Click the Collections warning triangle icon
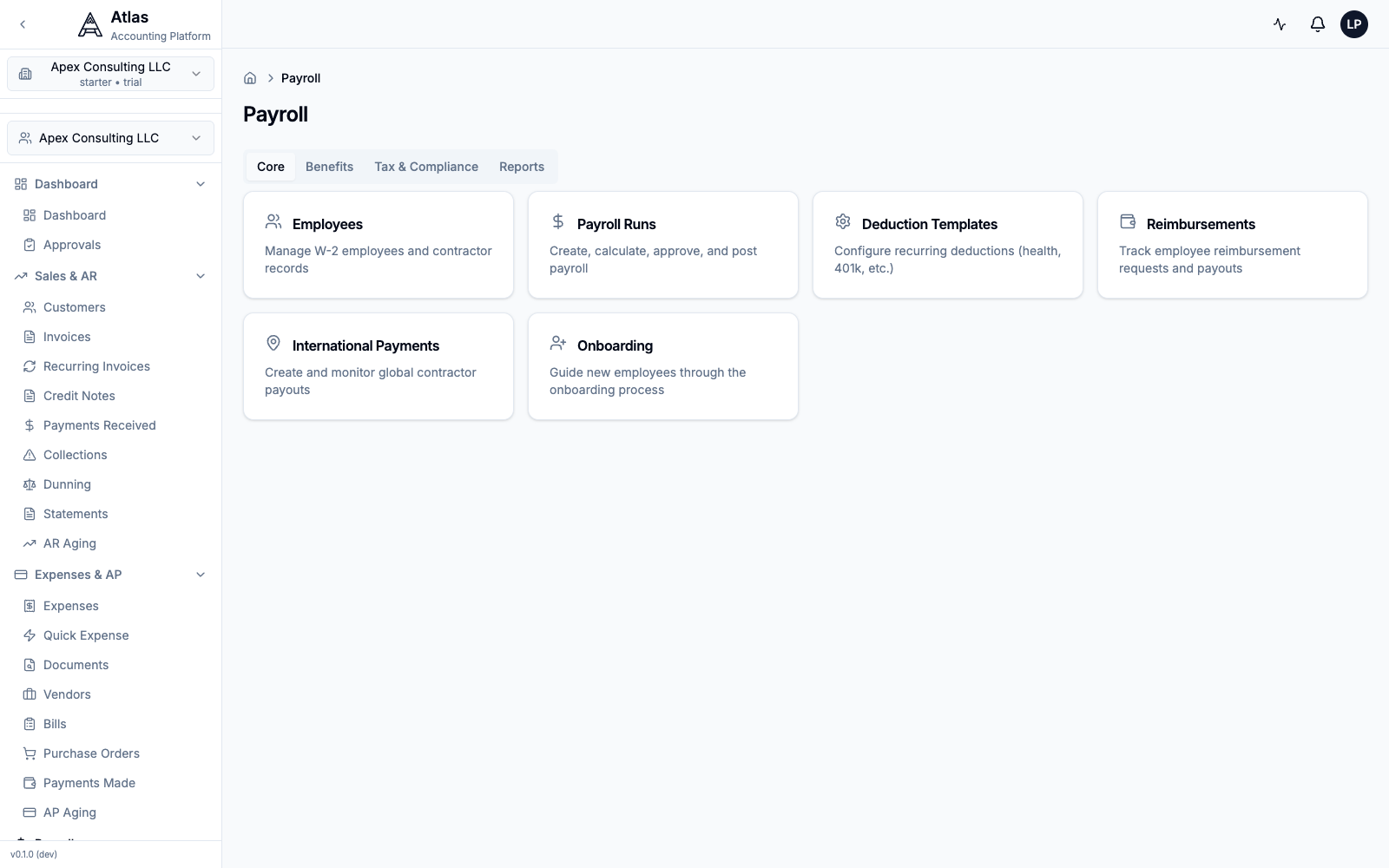1389x868 pixels. (x=30, y=455)
